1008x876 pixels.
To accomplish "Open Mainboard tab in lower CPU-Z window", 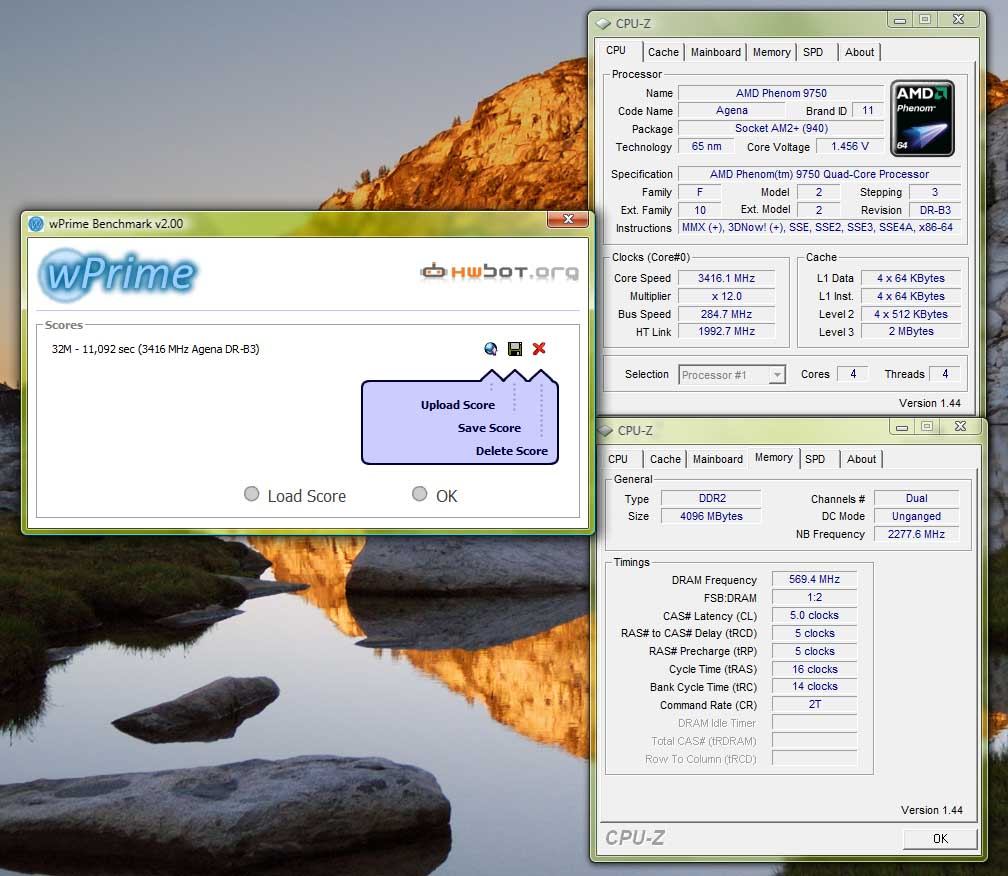I will coord(717,459).
